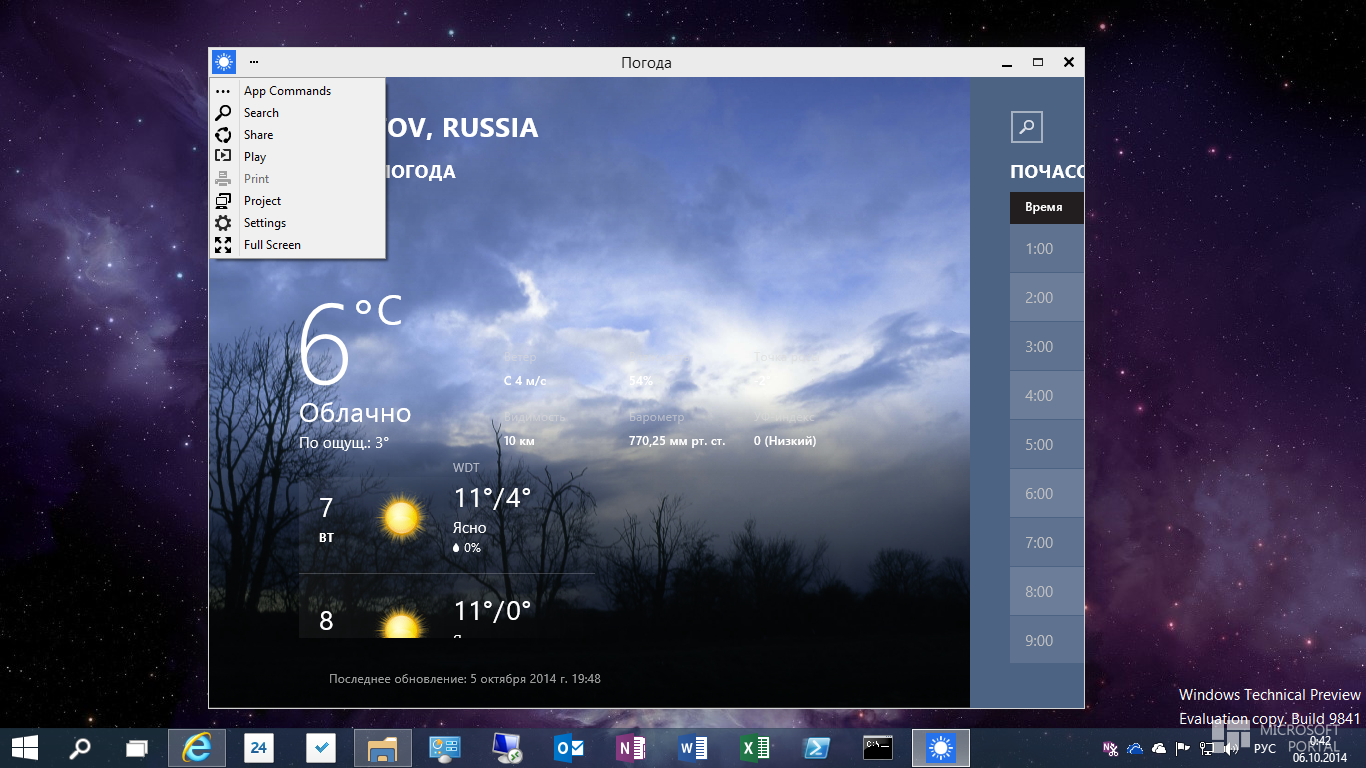Select Play in the app menu

pos(255,157)
